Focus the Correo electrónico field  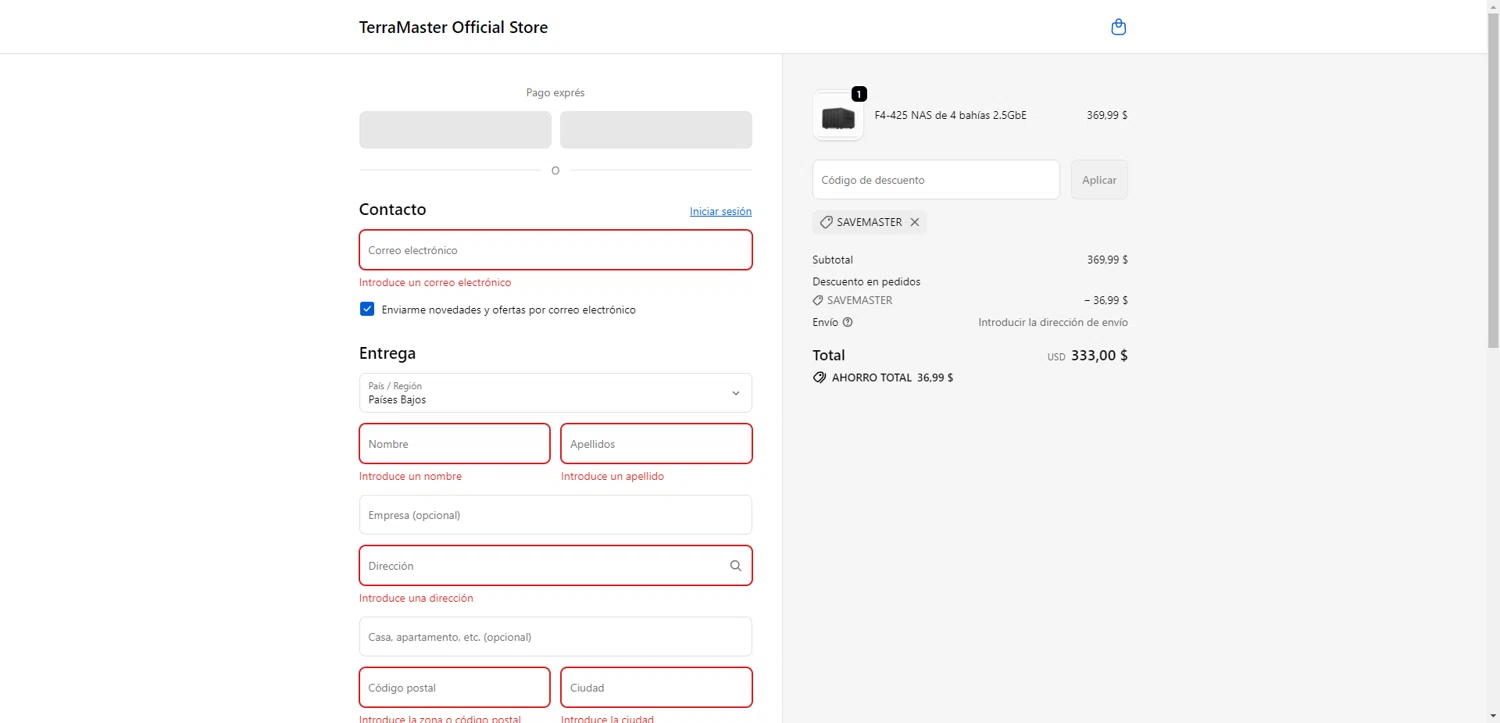click(x=555, y=250)
